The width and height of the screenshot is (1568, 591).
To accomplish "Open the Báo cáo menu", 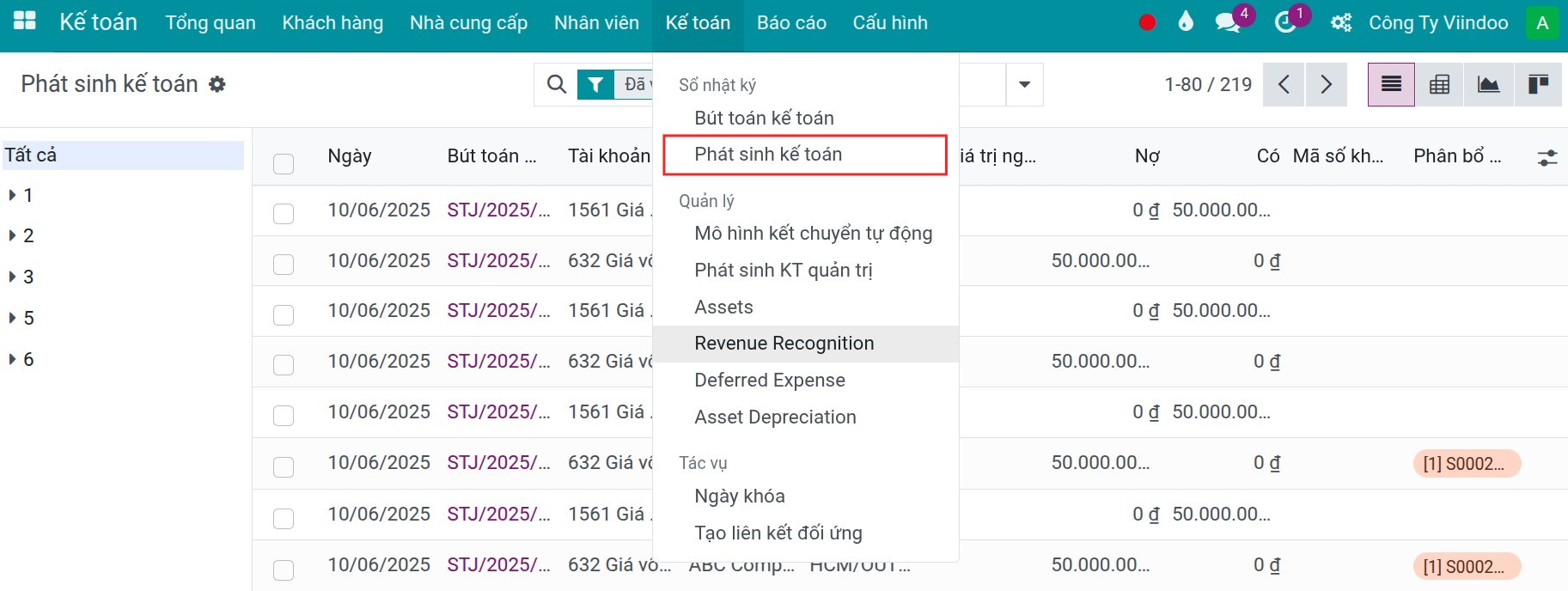I will coord(791,22).
